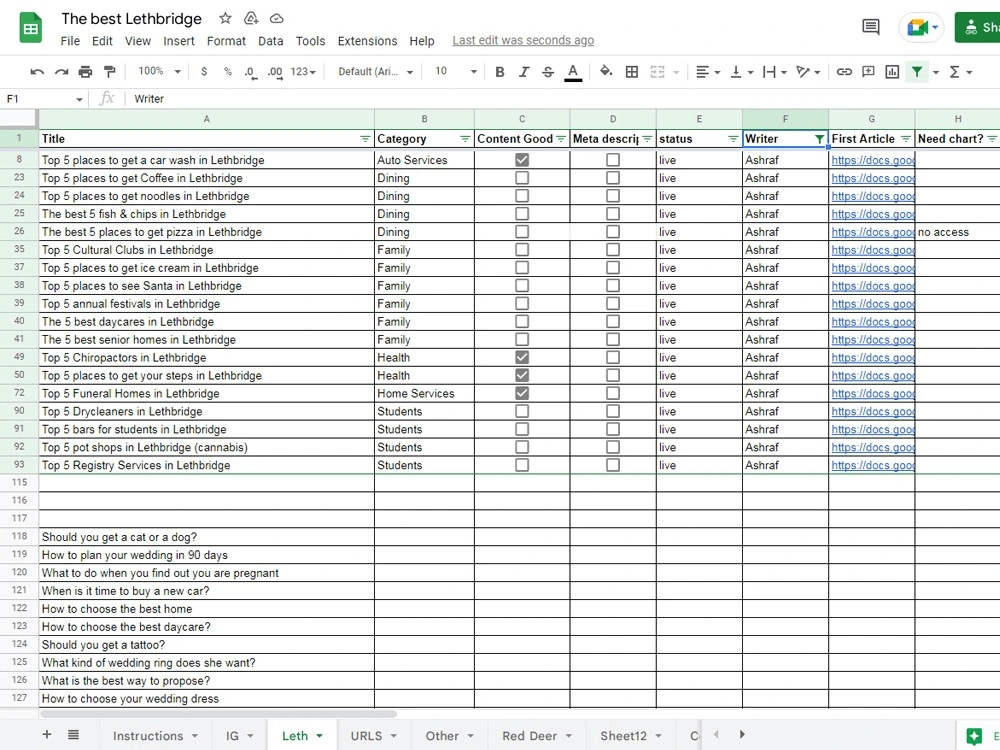View cloud document status icon
The image size is (1000, 750).
click(276, 18)
